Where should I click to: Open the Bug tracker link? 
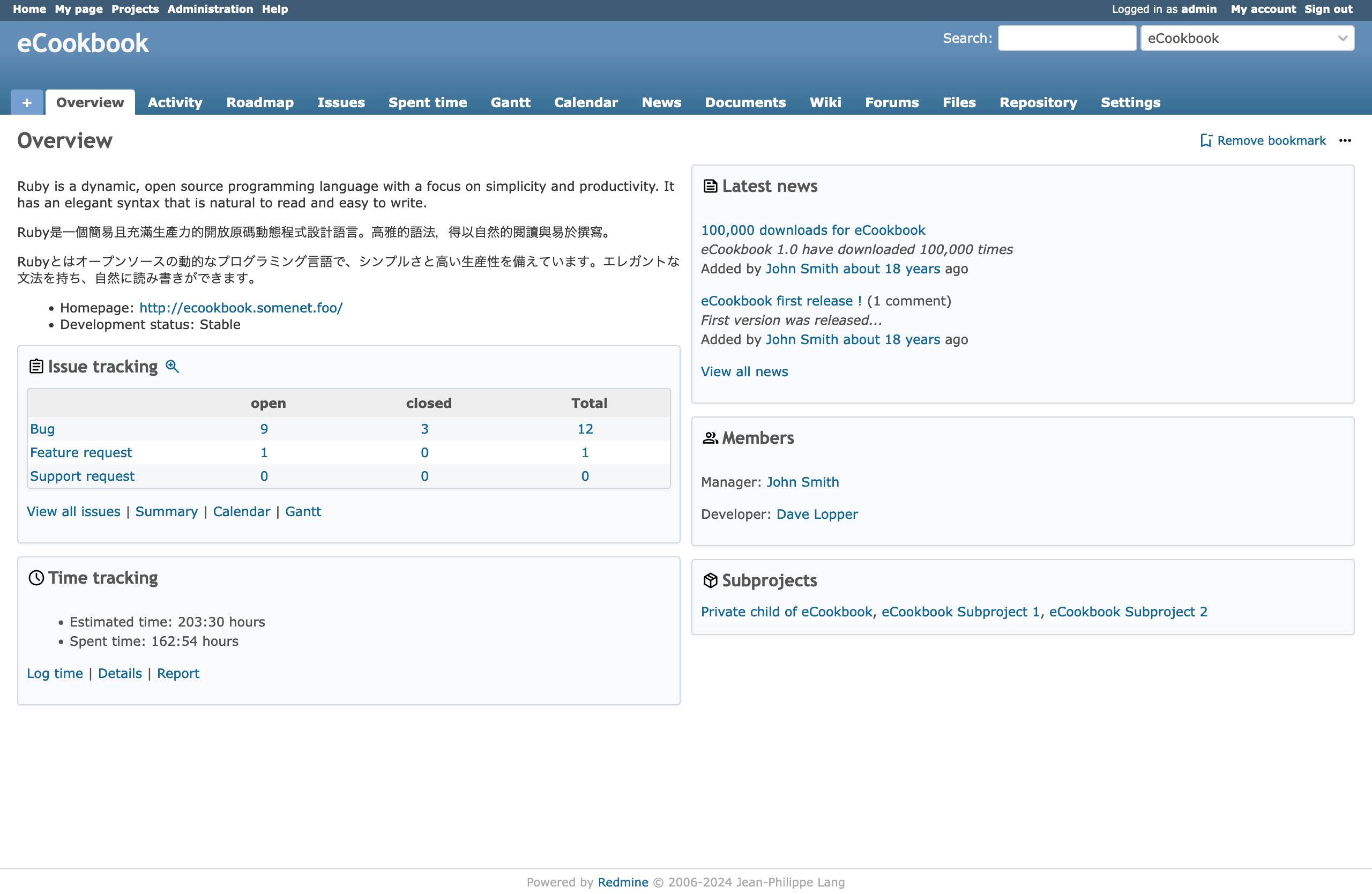[42, 429]
